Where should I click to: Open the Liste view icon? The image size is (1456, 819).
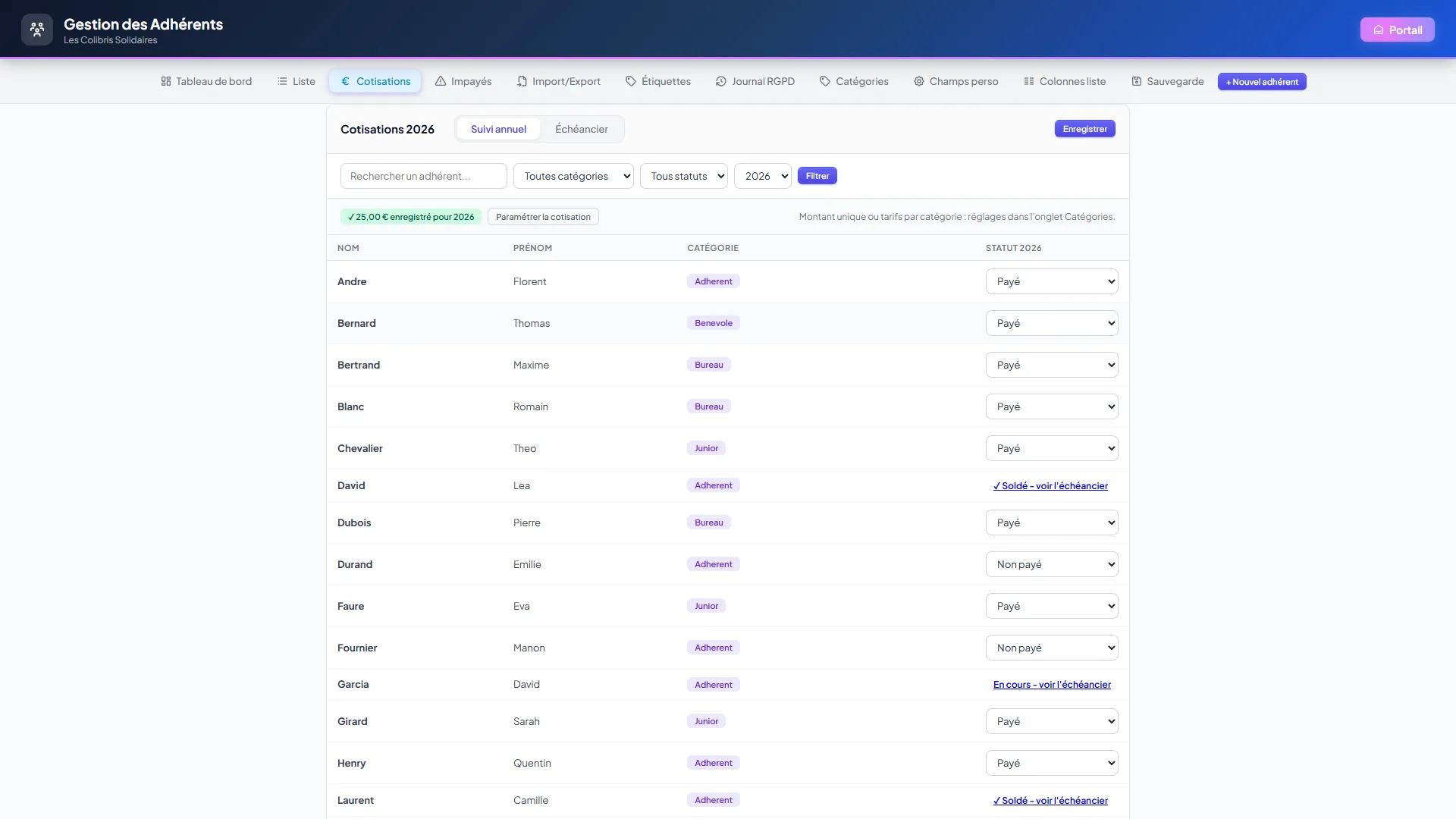[282, 81]
